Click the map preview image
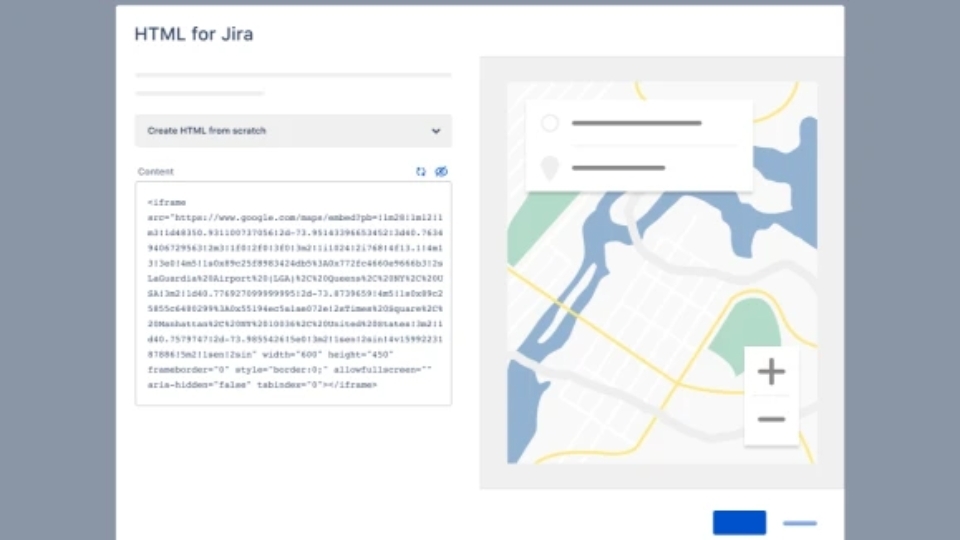Viewport: 960px width, 540px height. point(662,272)
